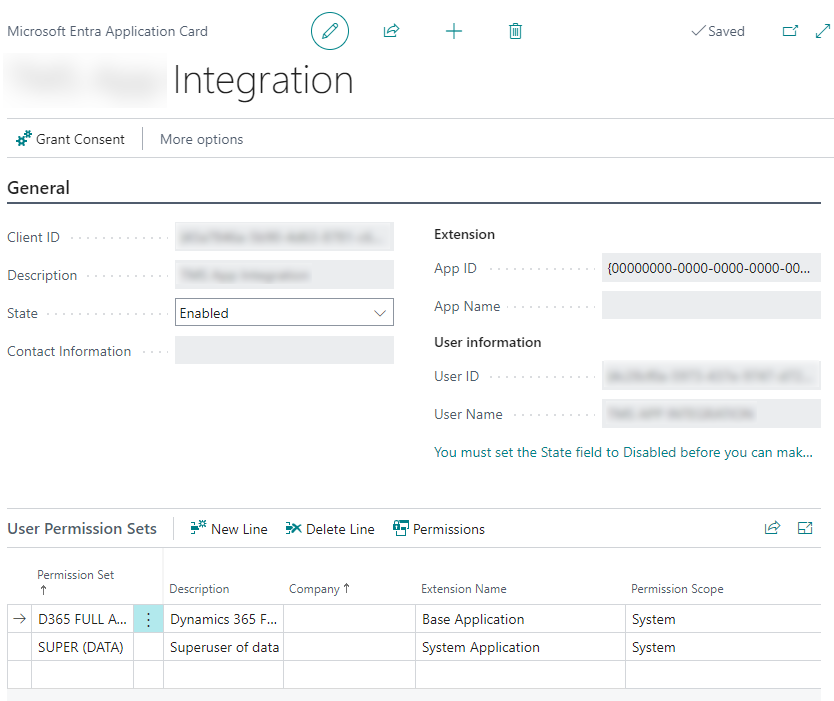Click the Extension Name column header
The image size is (834, 701).
464,589
